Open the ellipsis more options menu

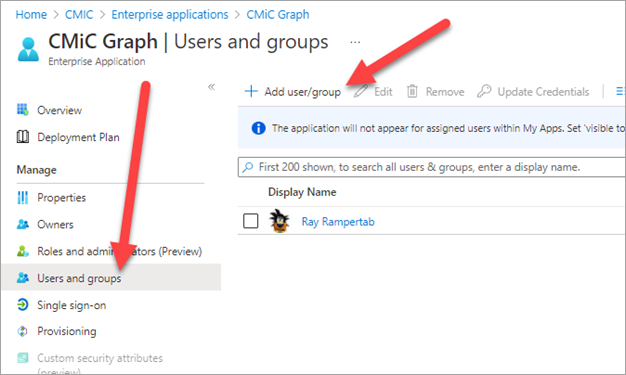tap(355, 42)
